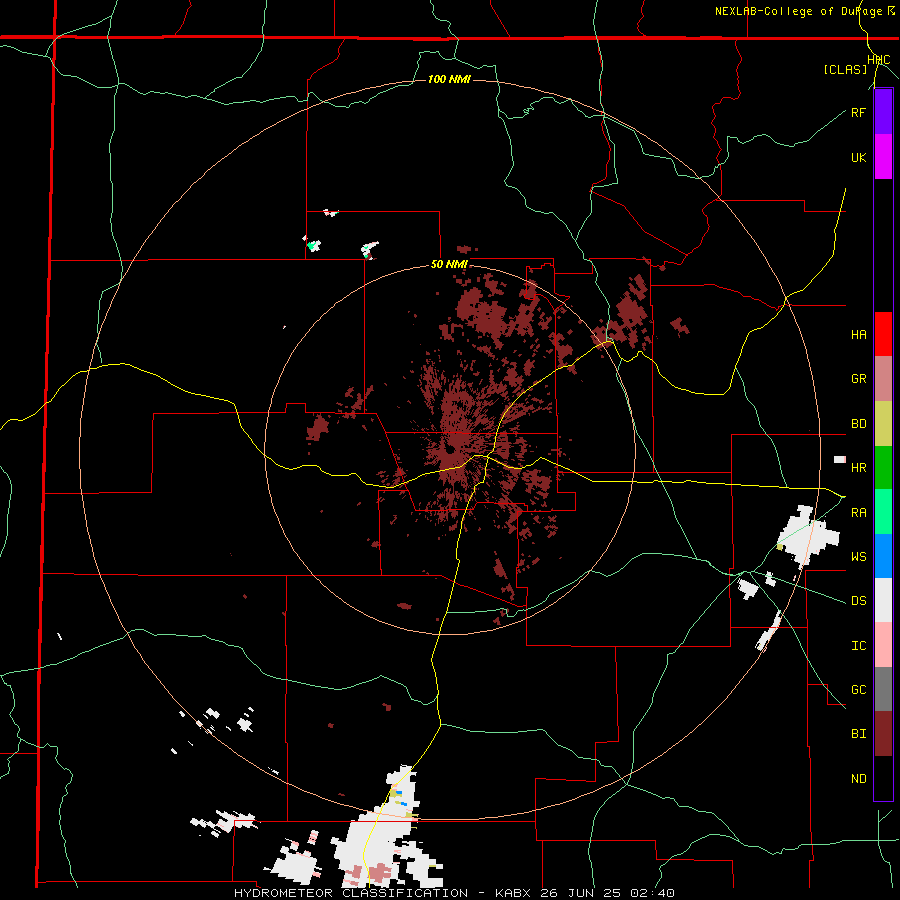Click the RF legend label

click(x=858, y=112)
